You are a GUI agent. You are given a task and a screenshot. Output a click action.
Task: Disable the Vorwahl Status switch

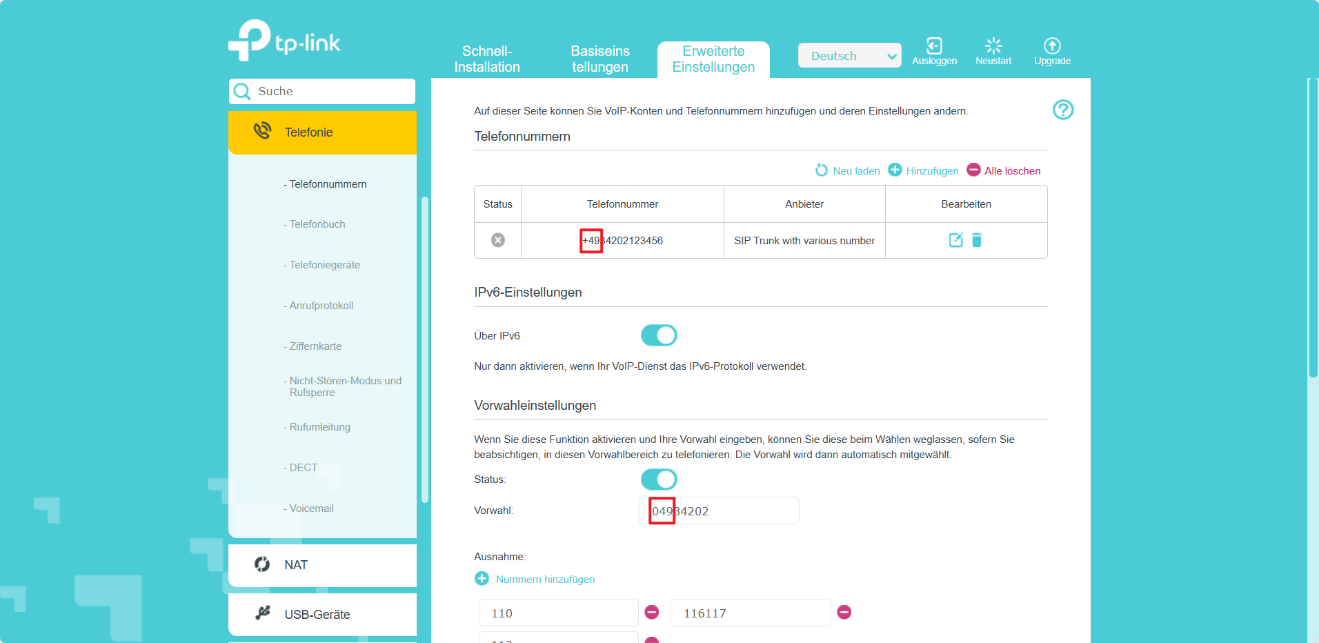pyautogui.click(x=659, y=479)
